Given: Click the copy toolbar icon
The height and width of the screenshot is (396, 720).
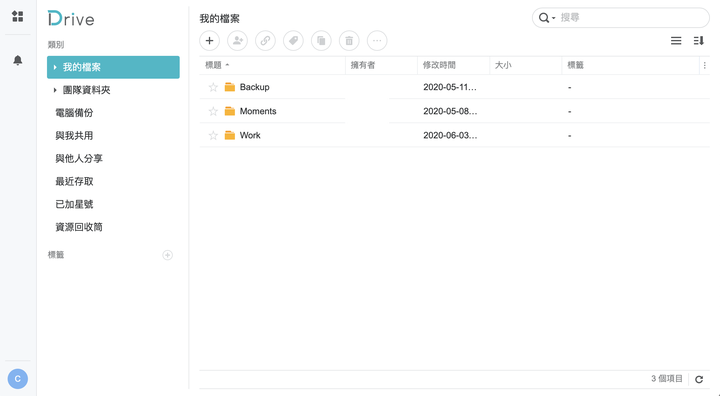Looking at the screenshot, I should pos(321,41).
